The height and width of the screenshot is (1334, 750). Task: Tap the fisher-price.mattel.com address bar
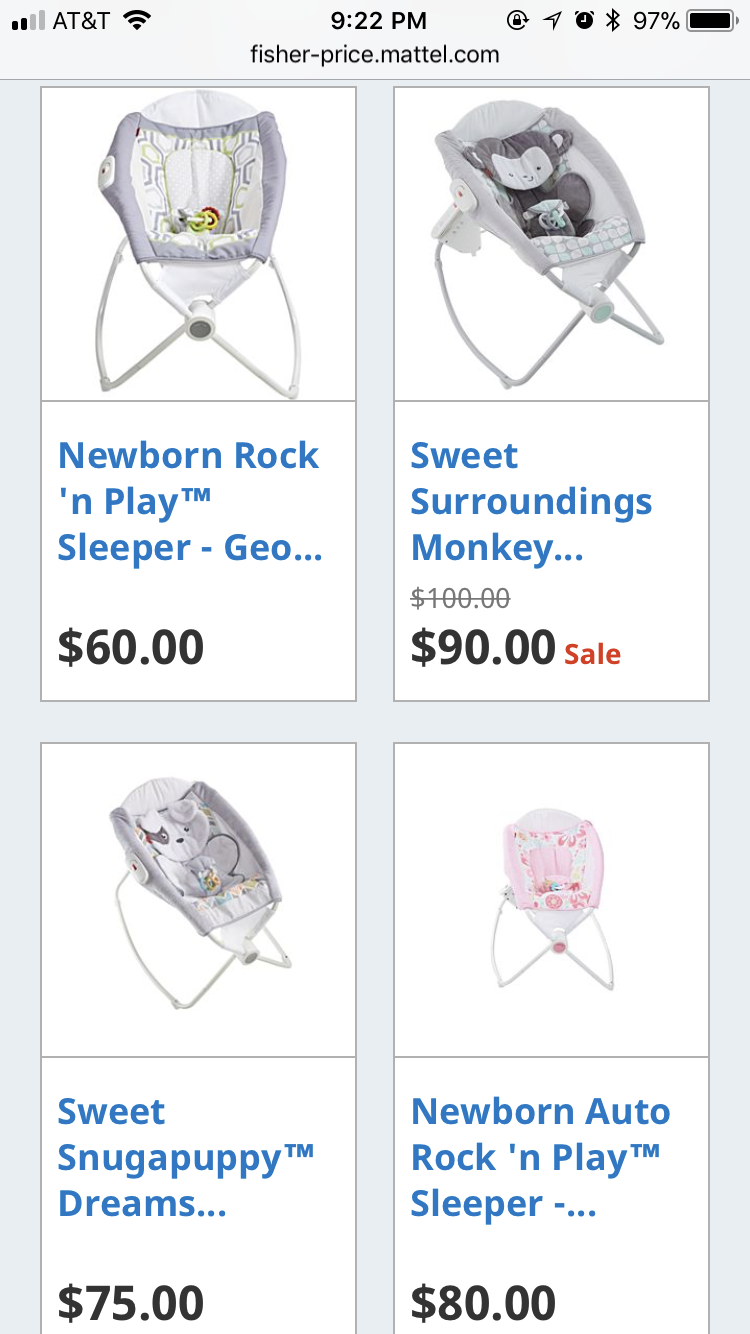point(375,55)
